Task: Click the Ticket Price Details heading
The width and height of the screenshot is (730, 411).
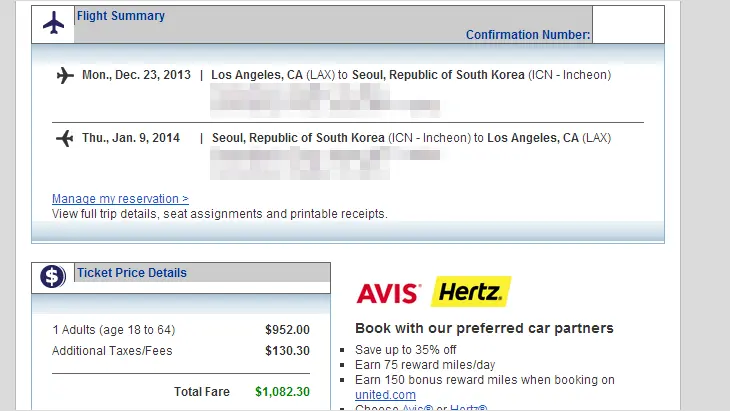Action: 132,272
